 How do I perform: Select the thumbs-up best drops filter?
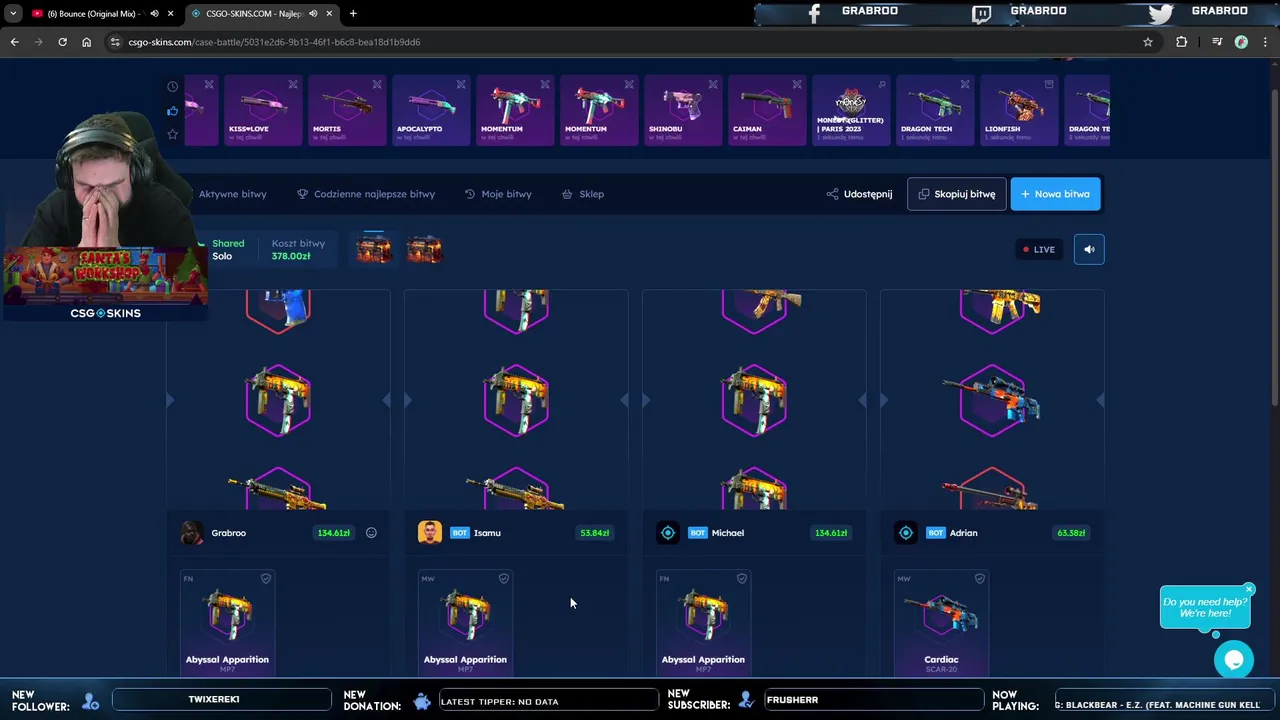[173, 111]
